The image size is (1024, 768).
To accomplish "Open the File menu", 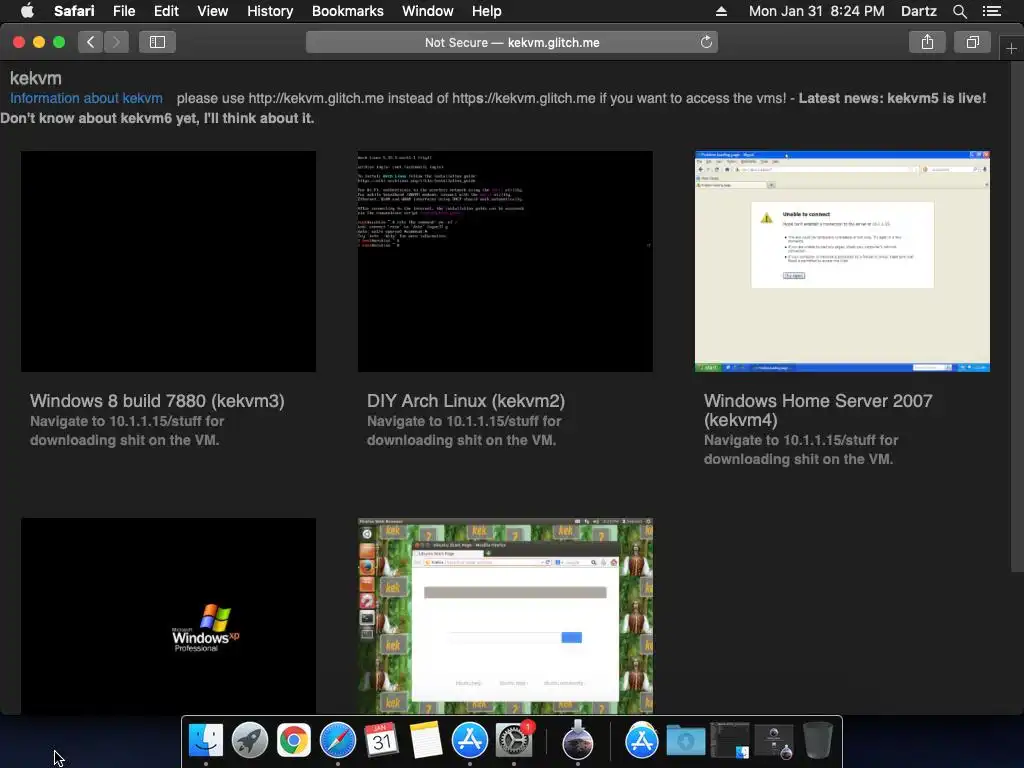I will tap(123, 11).
